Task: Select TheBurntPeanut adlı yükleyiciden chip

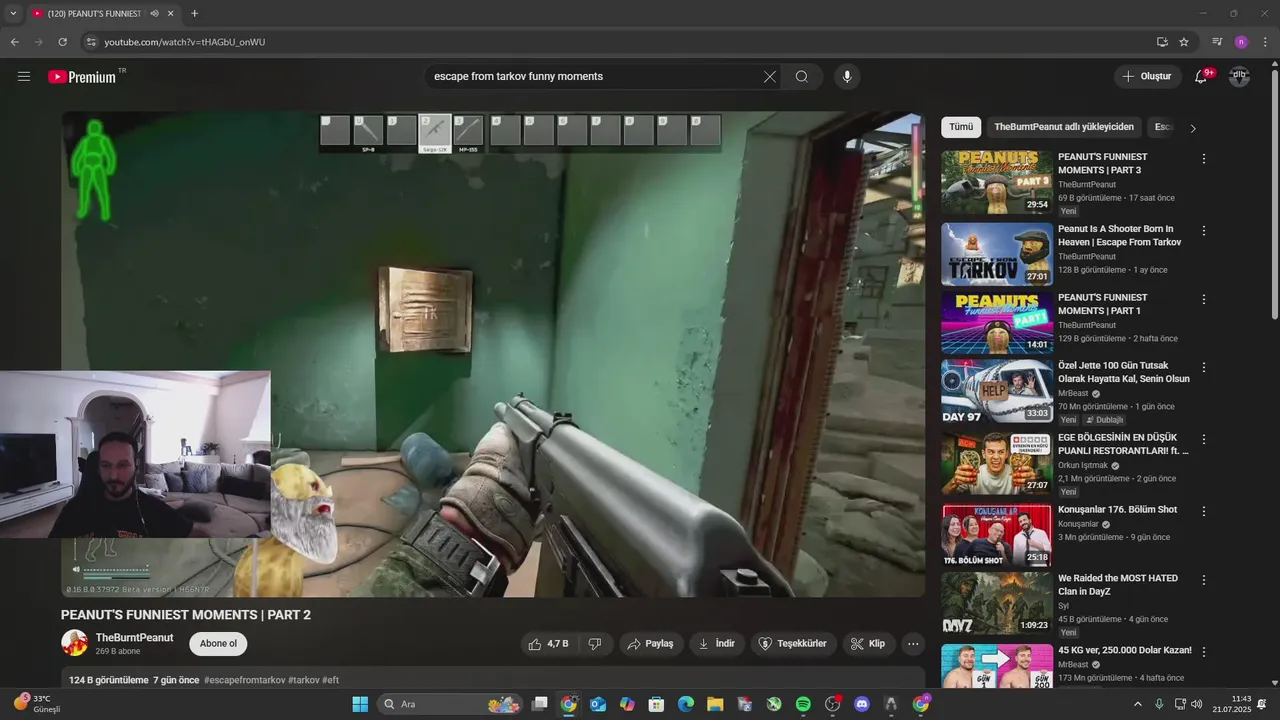Action: pyautogui.click(x=1064, y=127)
